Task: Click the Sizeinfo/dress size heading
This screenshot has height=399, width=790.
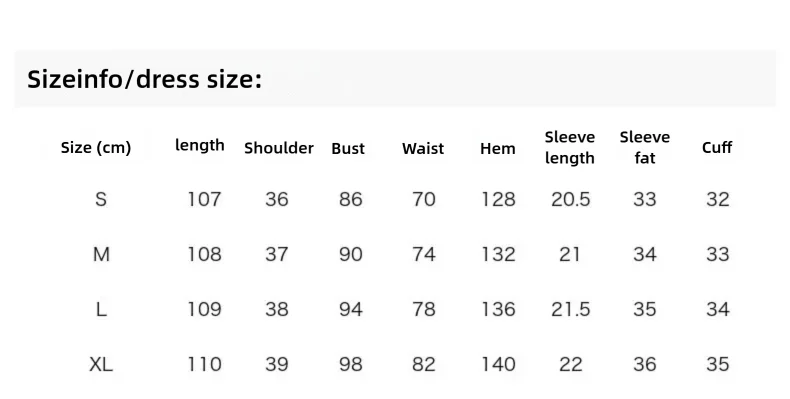Action: (145, 80)
